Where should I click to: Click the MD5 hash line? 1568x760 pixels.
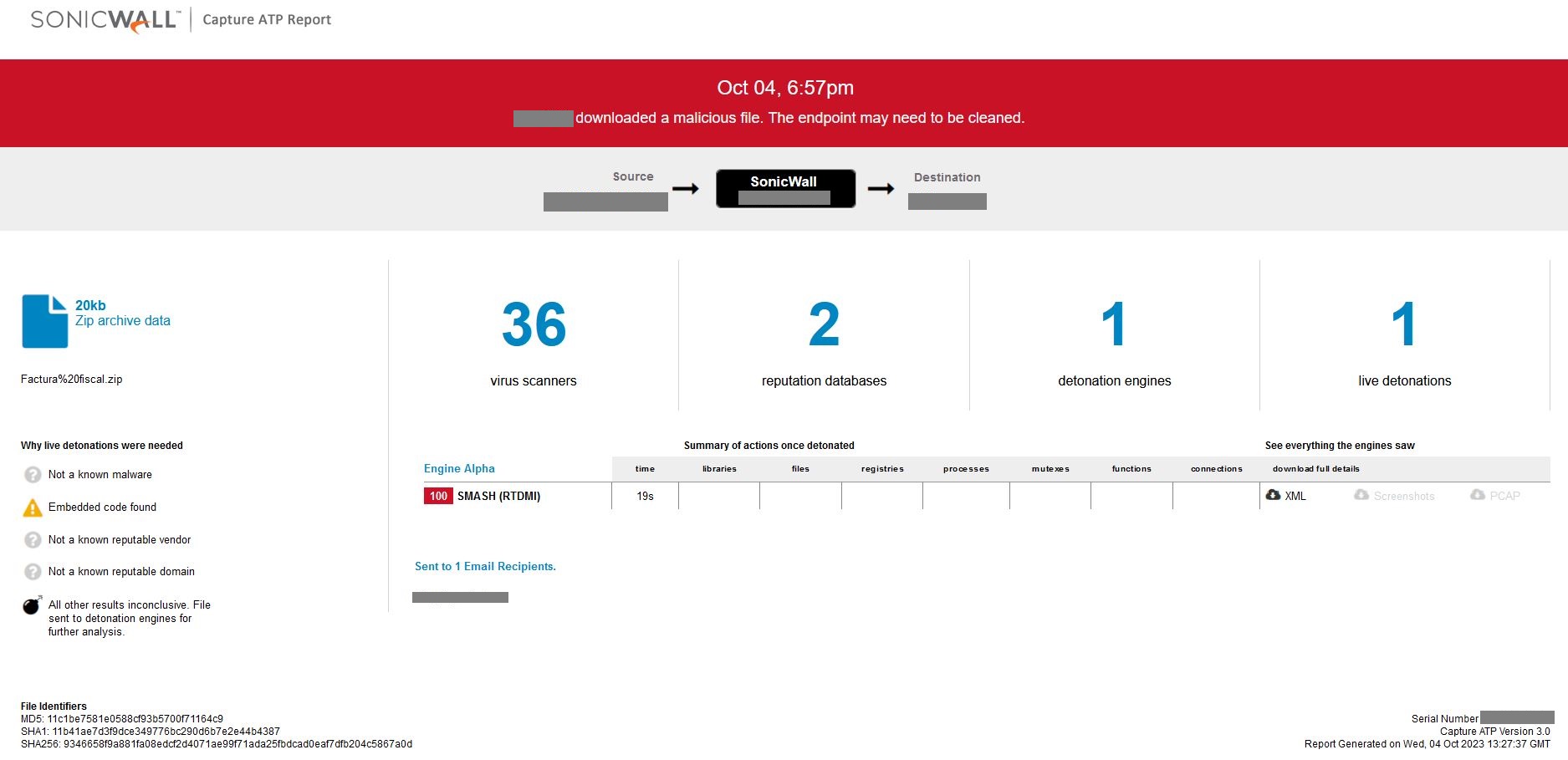coord(122,719)
